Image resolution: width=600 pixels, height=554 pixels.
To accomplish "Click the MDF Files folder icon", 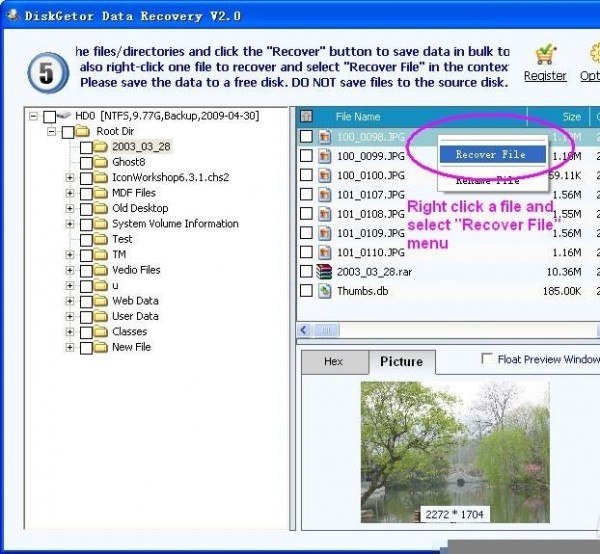I will (x=100, y=193).
